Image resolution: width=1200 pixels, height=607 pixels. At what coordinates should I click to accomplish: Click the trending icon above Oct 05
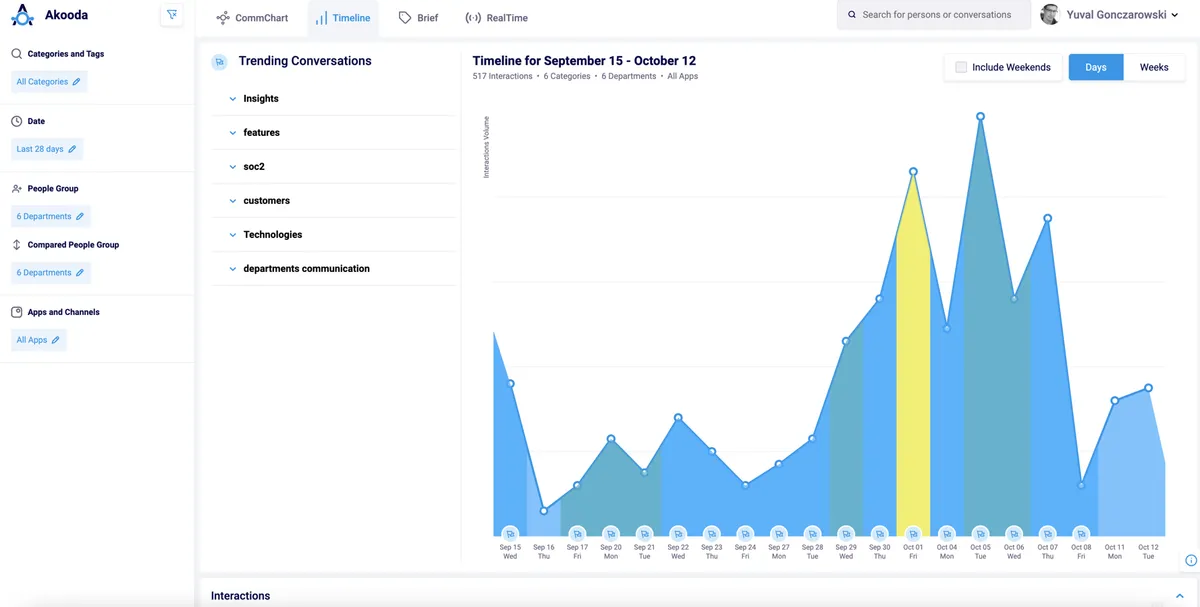[980, 534]
